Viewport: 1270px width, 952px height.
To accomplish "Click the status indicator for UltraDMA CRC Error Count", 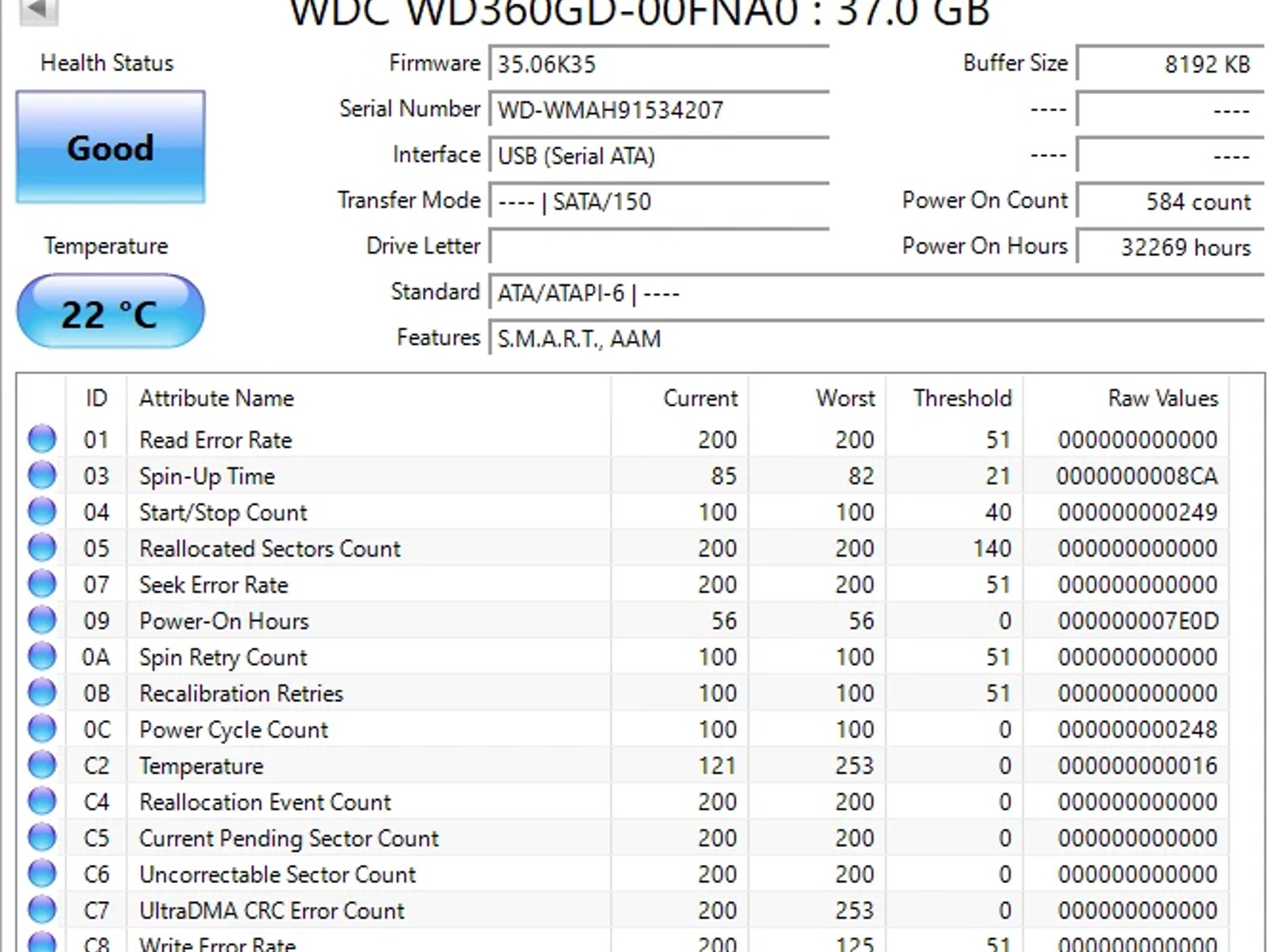I will click(41, 910).
